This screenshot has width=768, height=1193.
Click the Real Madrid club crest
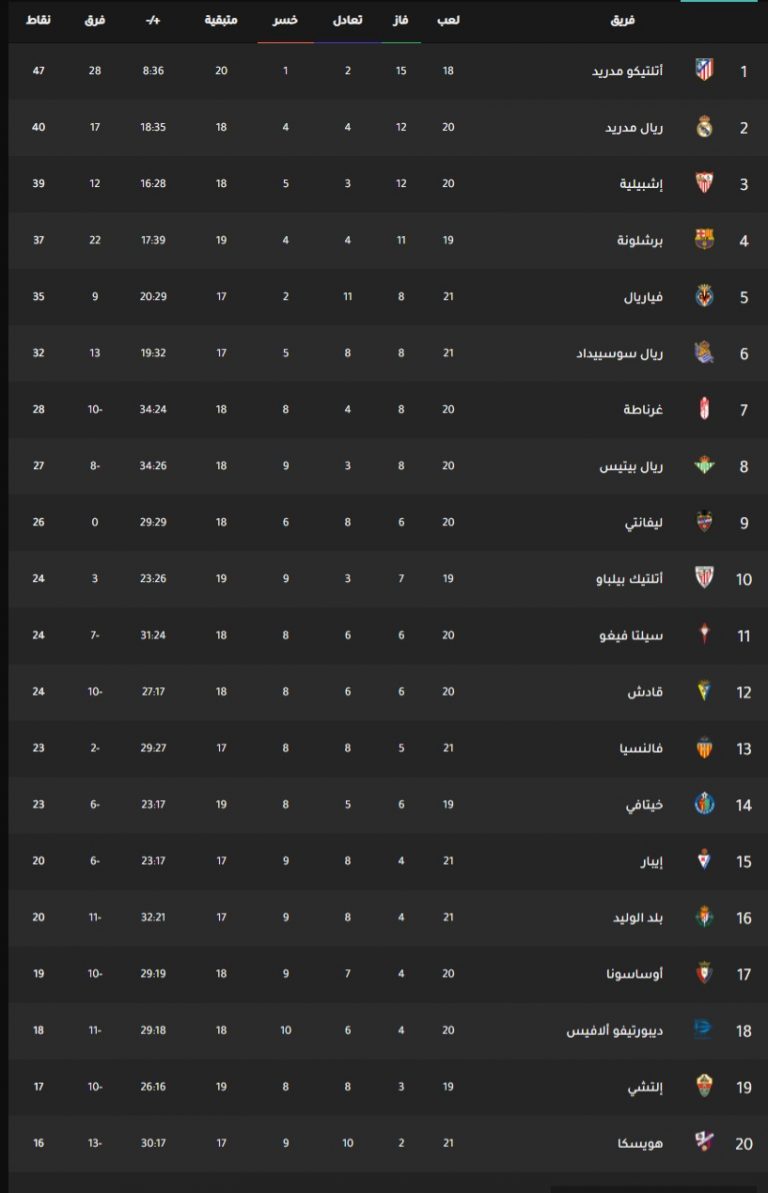tap(704, 127)
